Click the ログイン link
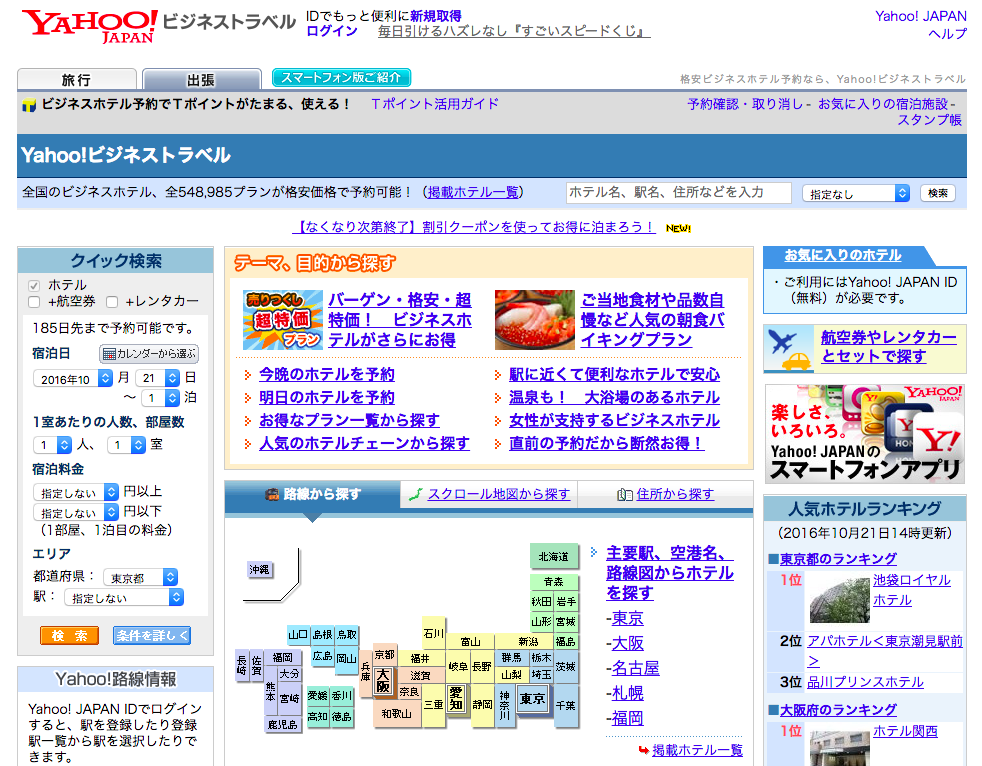Viewport: 982px width, 766px height. (x=331, y=31)
